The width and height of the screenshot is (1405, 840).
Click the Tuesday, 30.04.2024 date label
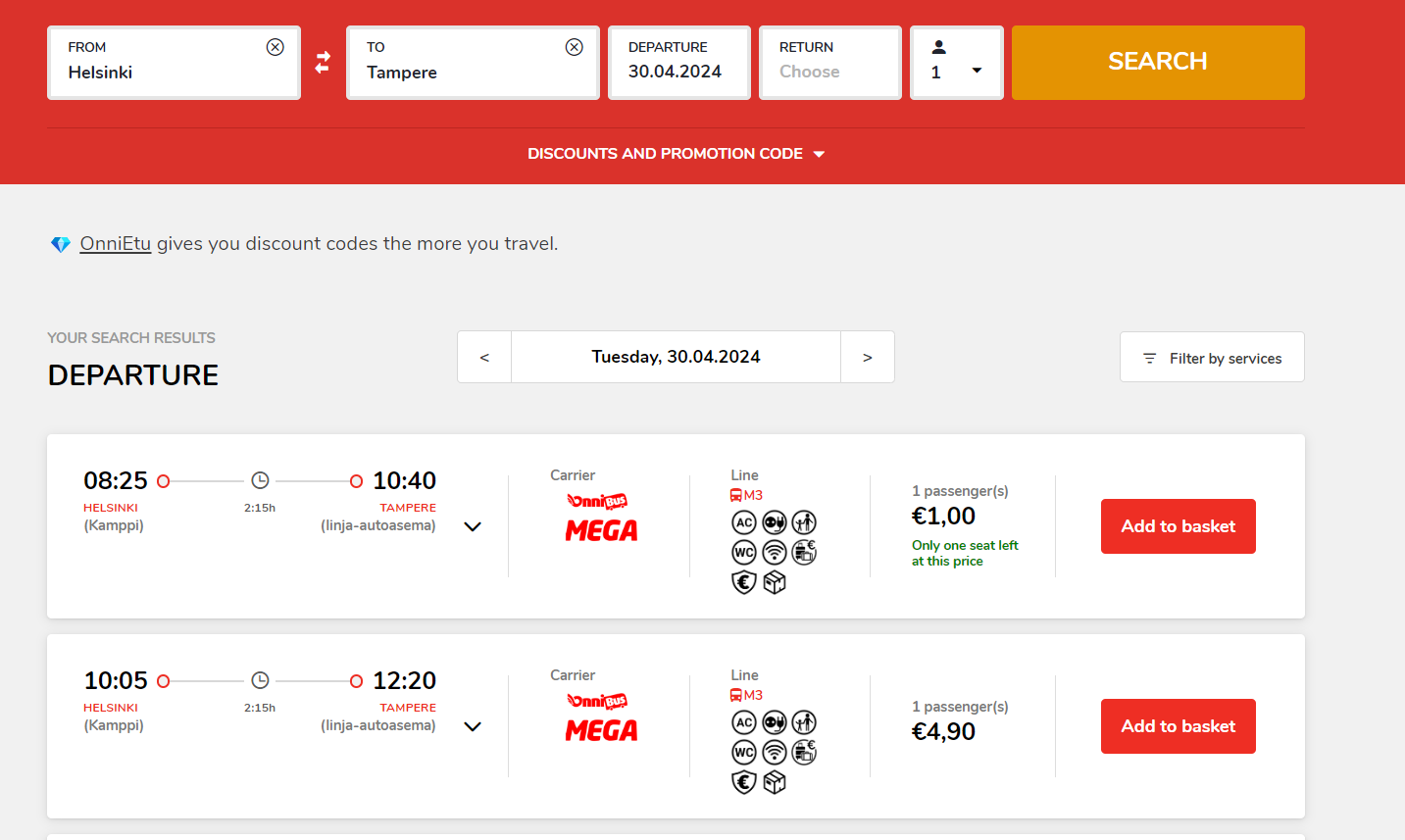676,357
